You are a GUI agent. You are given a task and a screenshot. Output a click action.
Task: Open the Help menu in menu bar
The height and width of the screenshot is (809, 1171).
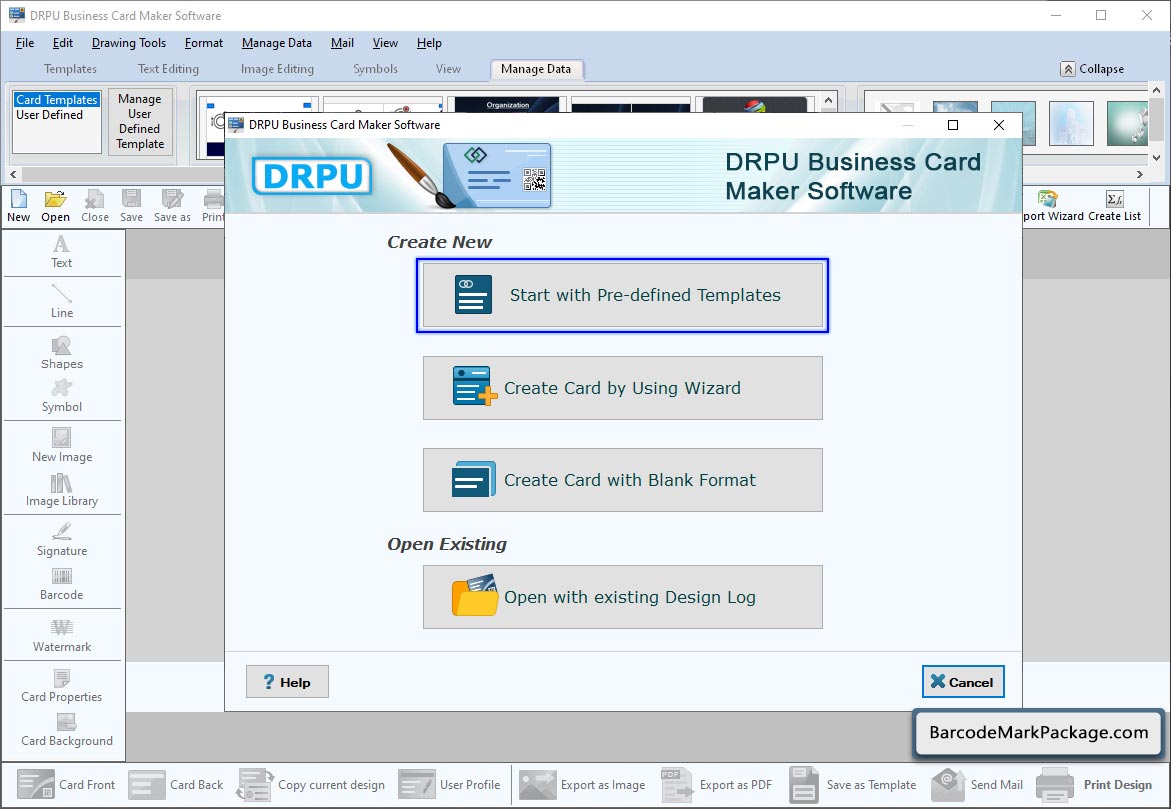429,43
